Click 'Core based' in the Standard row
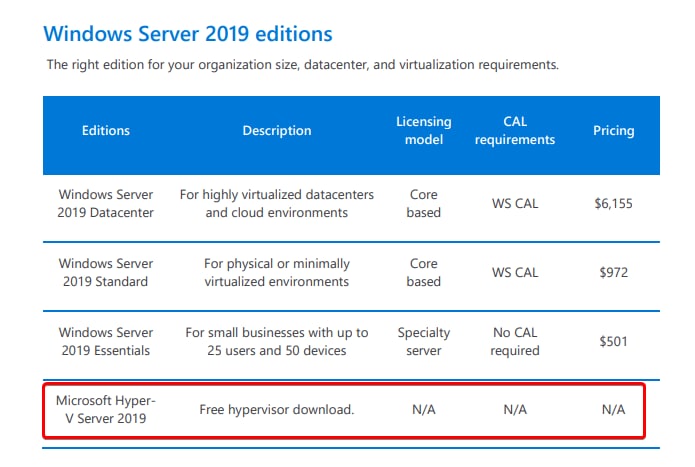 click(424, 272)
